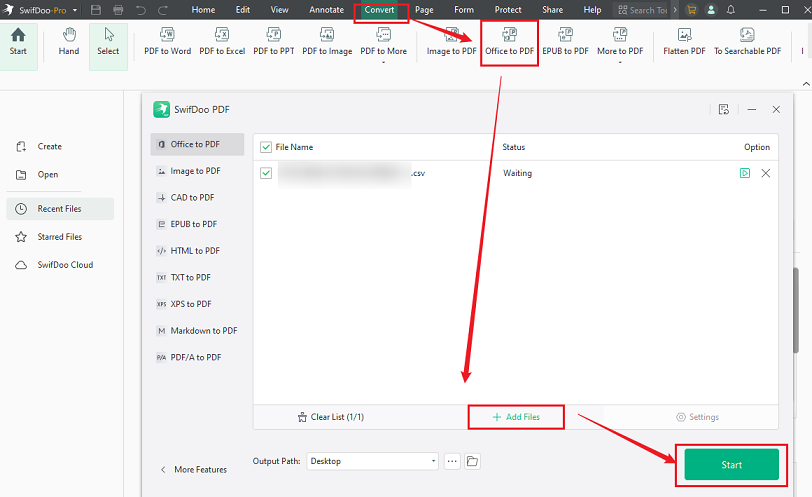The width and height of the screenshot is (812, 497).
Task: Select PDF/A to PDF option
Action: [197, 357]
